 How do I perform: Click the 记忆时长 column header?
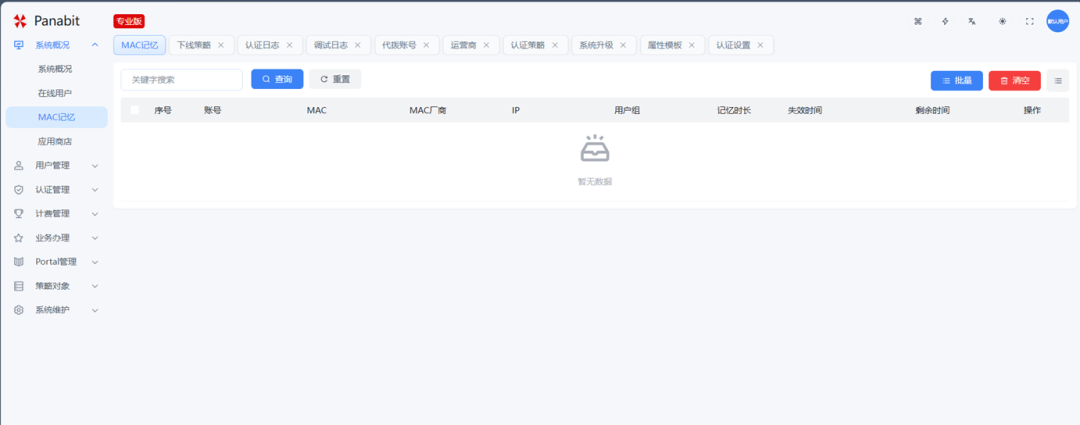point(734,110)
